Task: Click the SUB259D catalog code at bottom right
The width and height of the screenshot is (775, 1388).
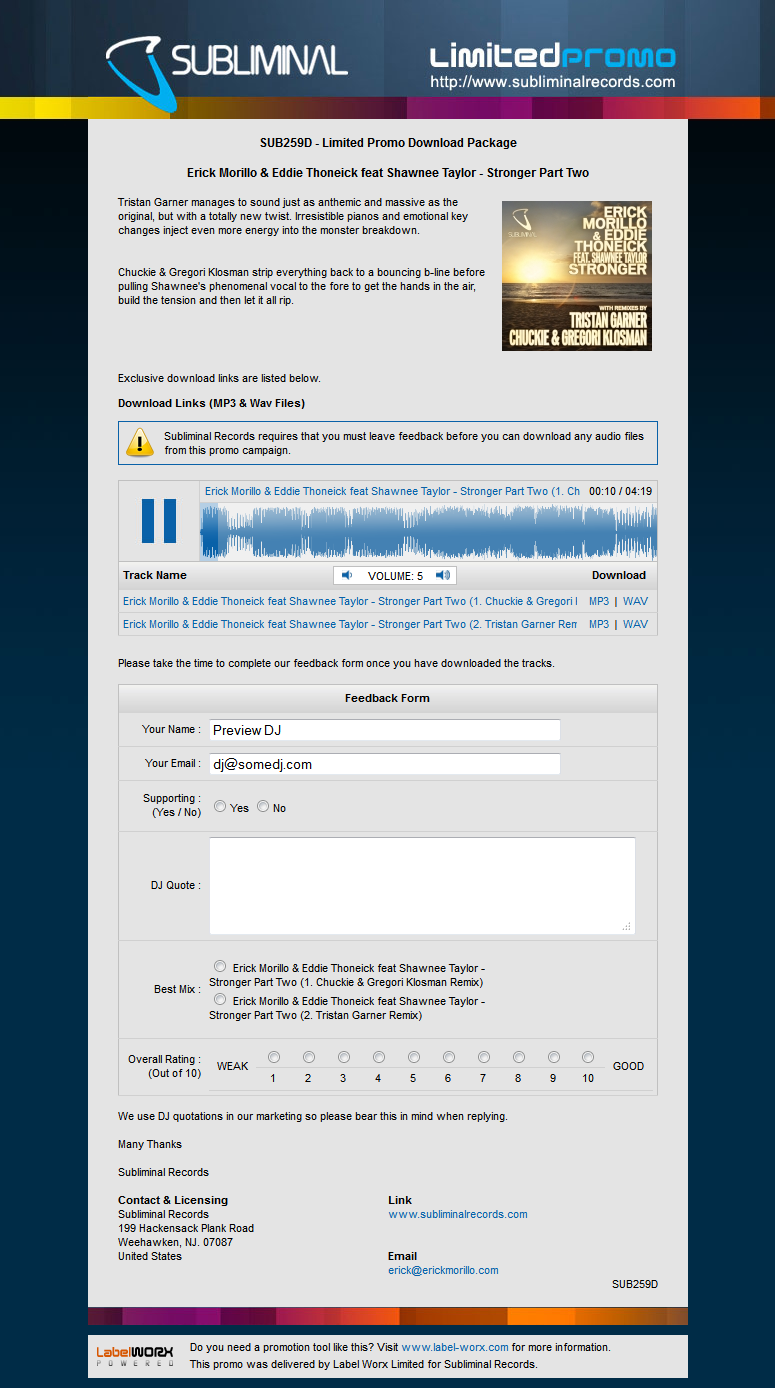Action: click(x=635, y=1284)
